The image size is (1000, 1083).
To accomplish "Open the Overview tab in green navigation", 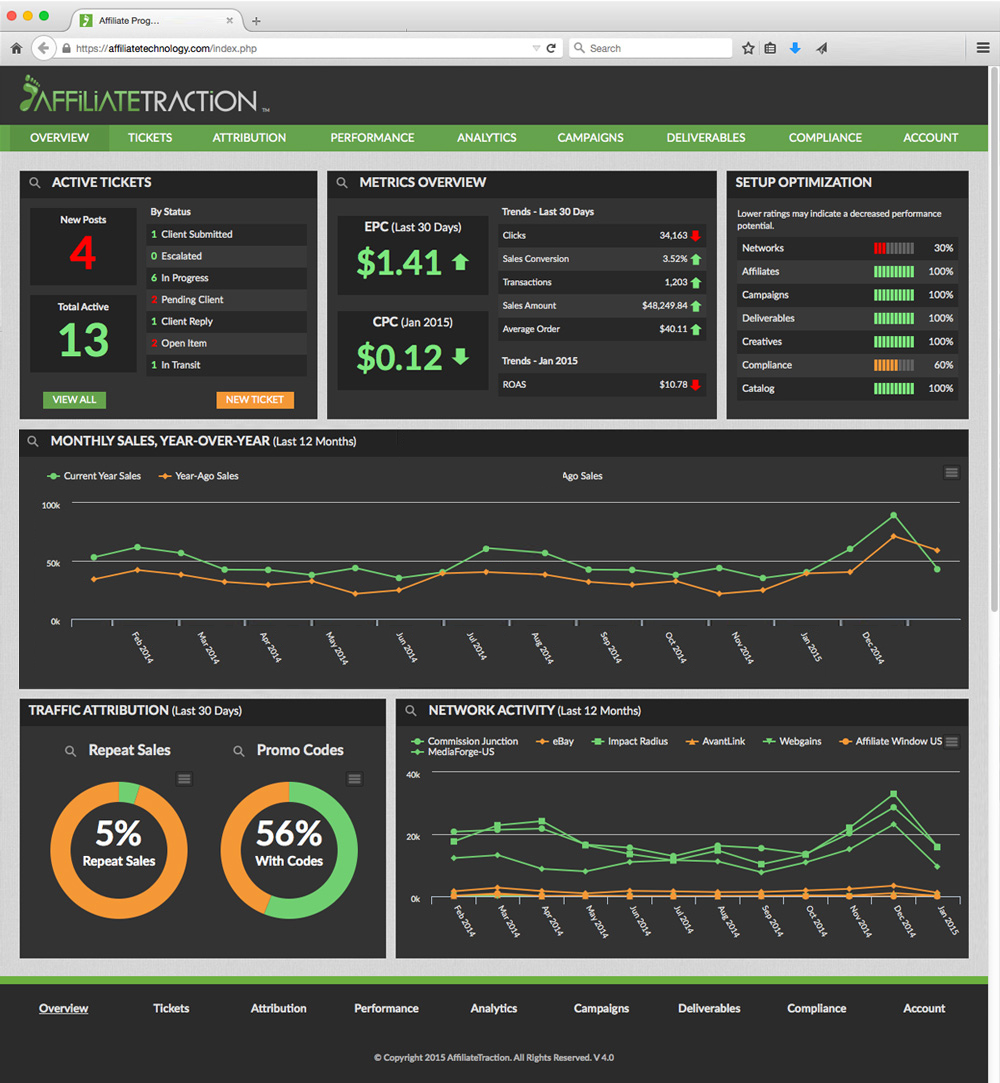I will click(59, 137).
